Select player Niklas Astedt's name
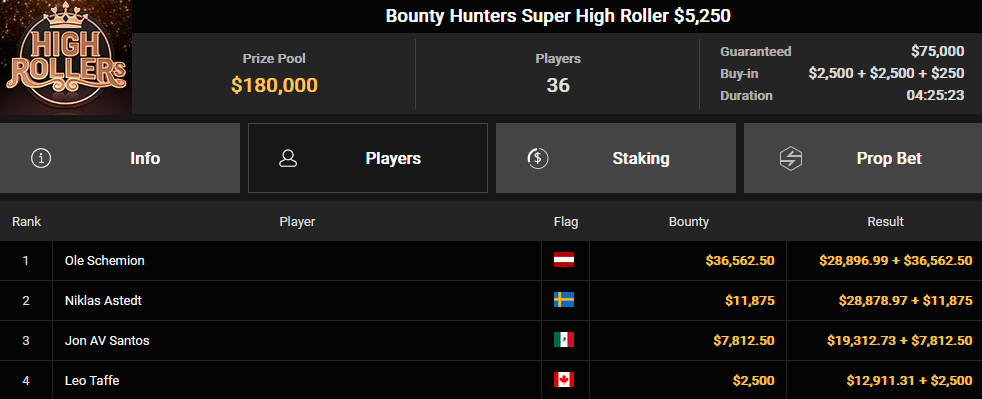This screenshot has width=982, height=399. [x=103, y=301]
